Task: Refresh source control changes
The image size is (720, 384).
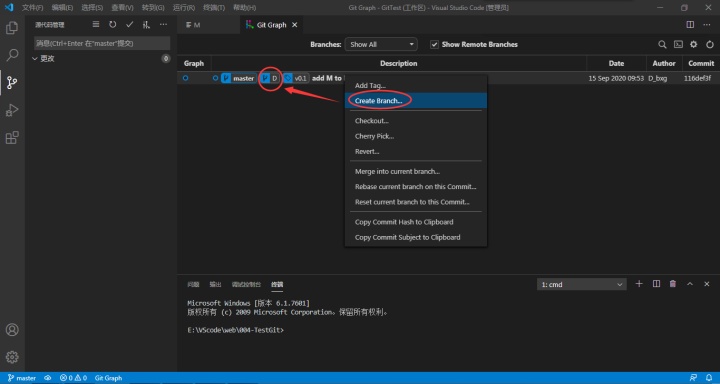Action: tap(112, 25)
